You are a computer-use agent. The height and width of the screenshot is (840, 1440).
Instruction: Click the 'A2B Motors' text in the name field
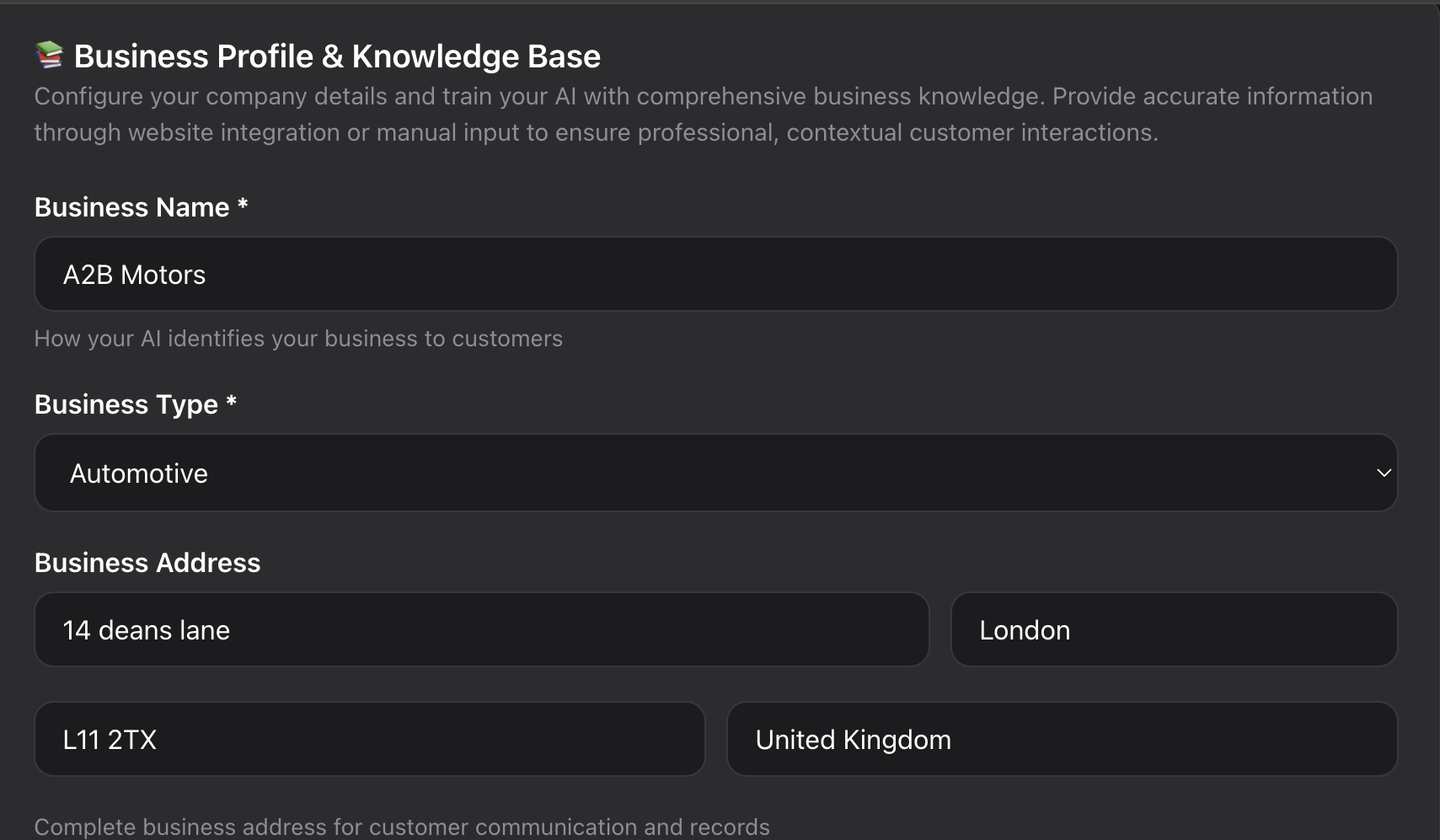pos(135,275)
